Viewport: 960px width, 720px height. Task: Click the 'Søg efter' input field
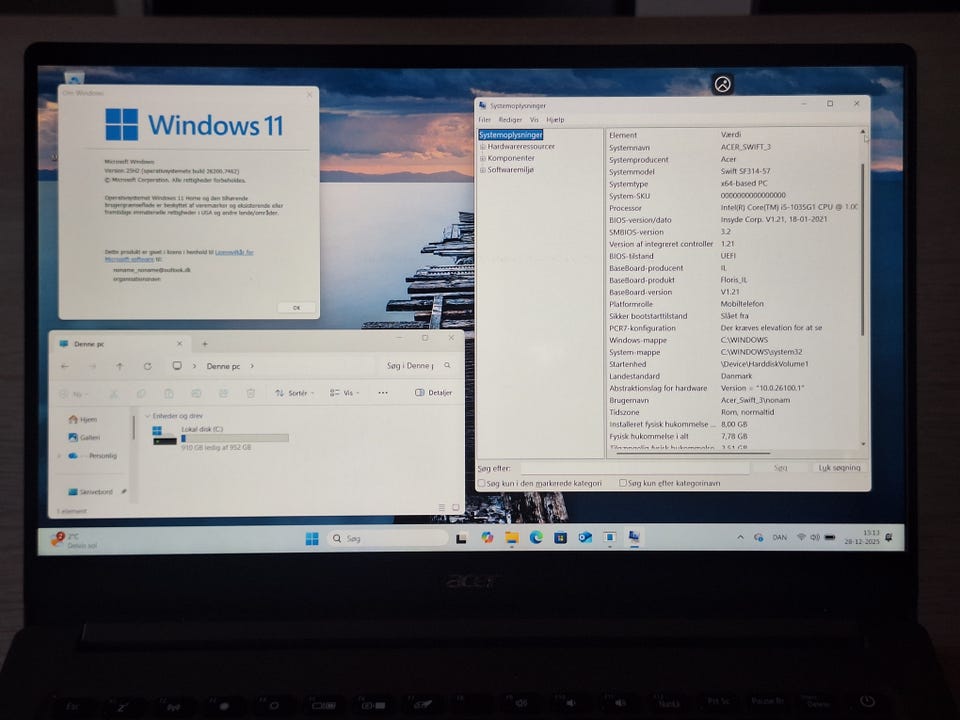[x=635, y=468]
